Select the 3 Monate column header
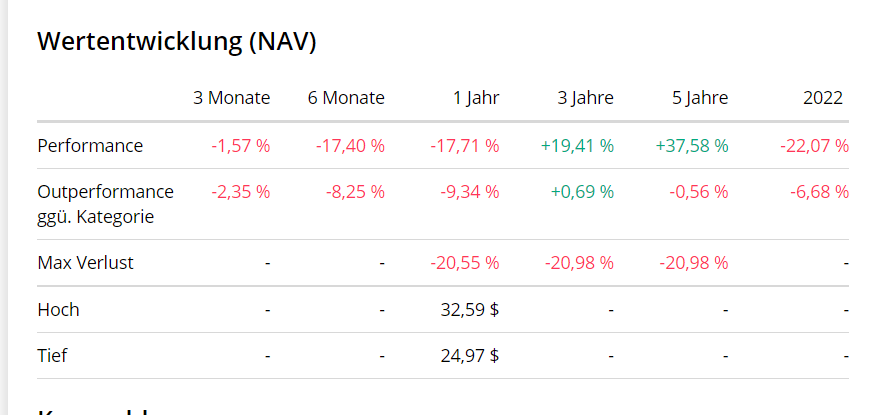Image resolution: width=879 pixels, height=415 pixels. [x=232, y=98]
